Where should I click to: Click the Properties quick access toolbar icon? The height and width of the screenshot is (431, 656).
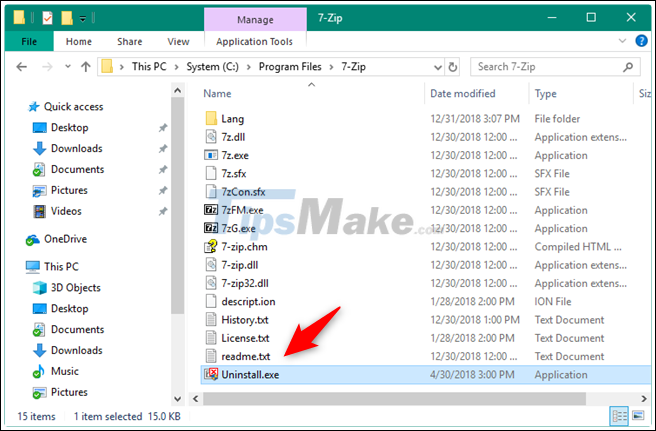click(x=48, y=18)
